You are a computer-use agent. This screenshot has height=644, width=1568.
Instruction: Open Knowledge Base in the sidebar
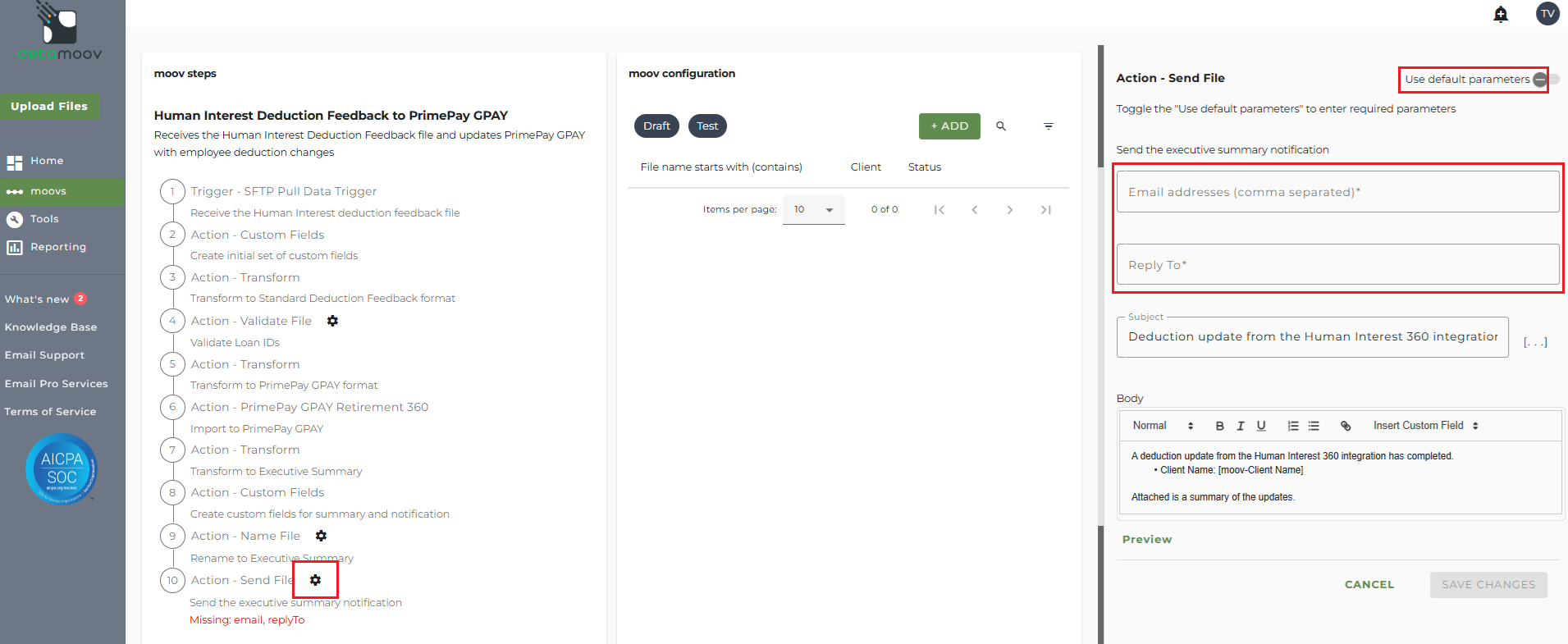51,327
